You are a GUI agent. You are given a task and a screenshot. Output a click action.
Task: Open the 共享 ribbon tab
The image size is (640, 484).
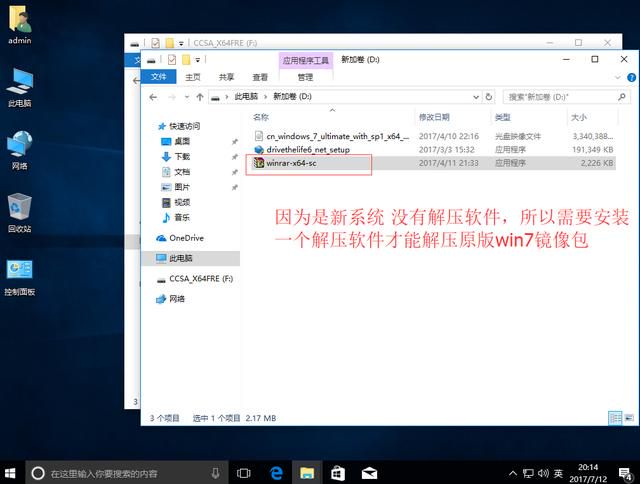[x=226, y=77]
